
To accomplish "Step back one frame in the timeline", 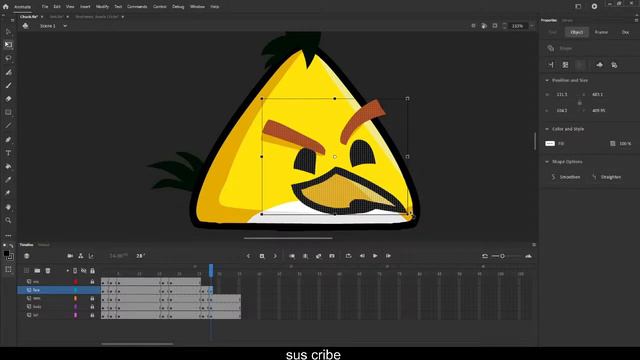I will click(362, 256).
